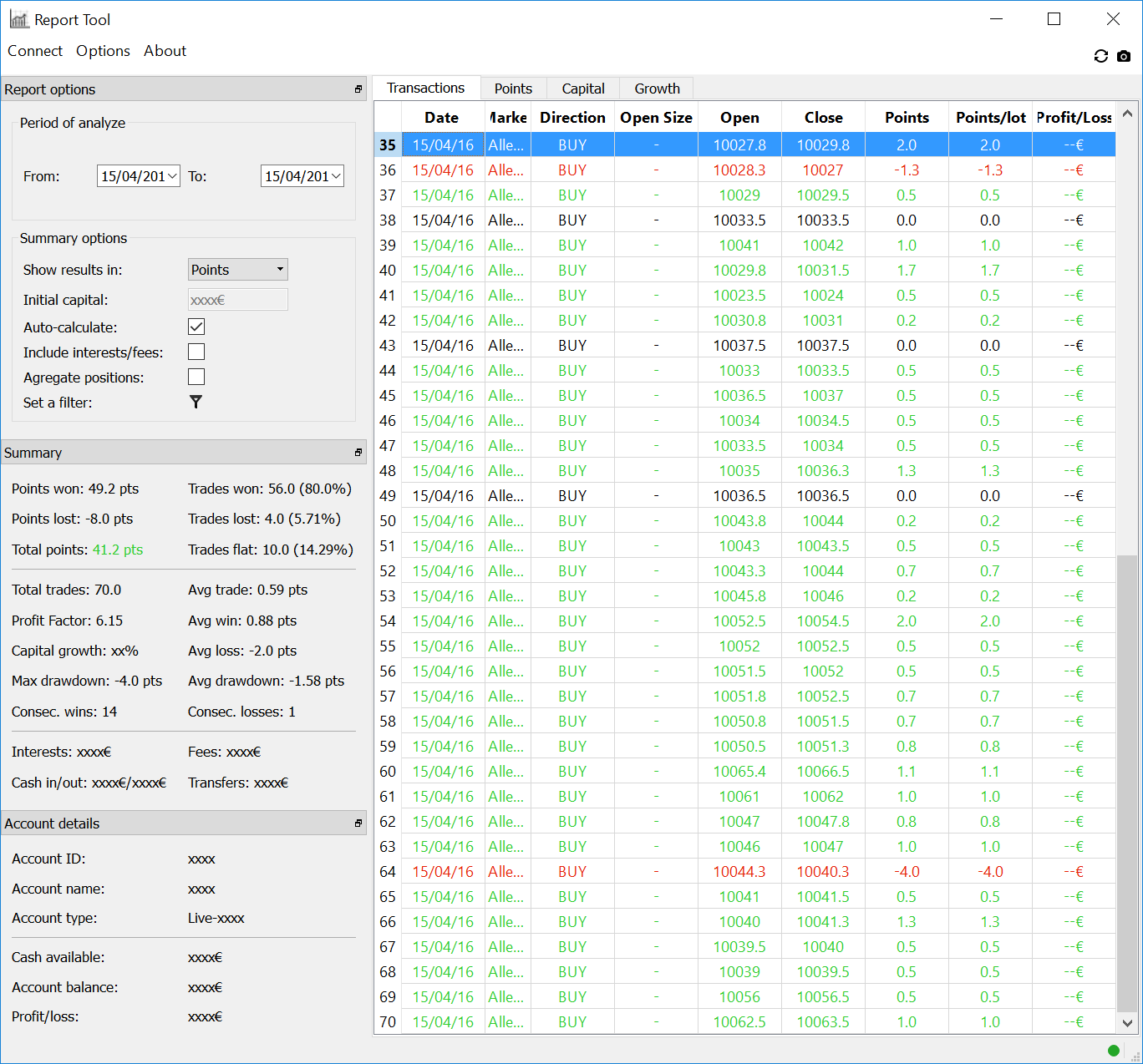Click the Report Tool app icon
The height and width of the screenshot is (1064, 1143).
18,19
